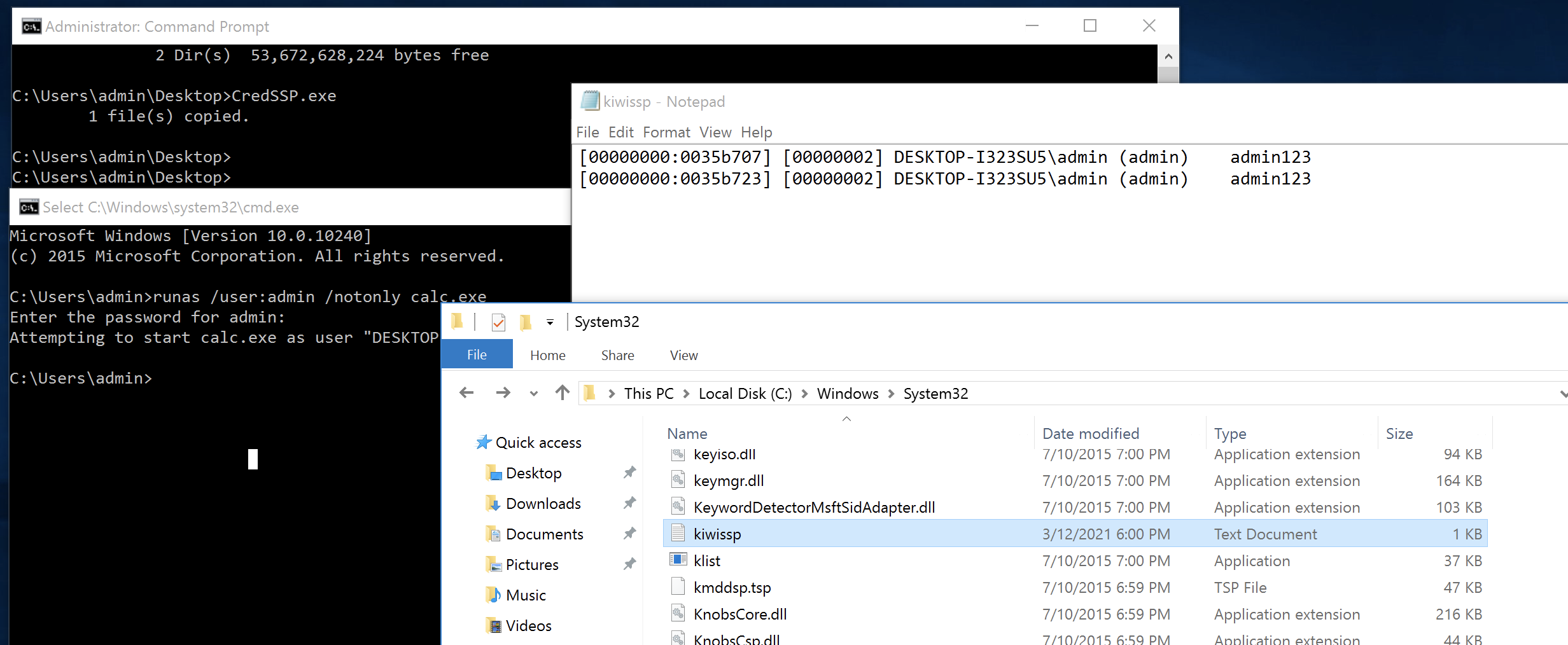
Task: Click Windows in the address breadcrumb
Action: 848,394
